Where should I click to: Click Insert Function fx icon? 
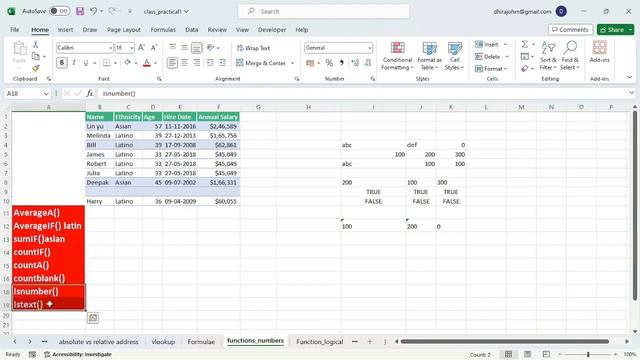click(x=89, y=93)
